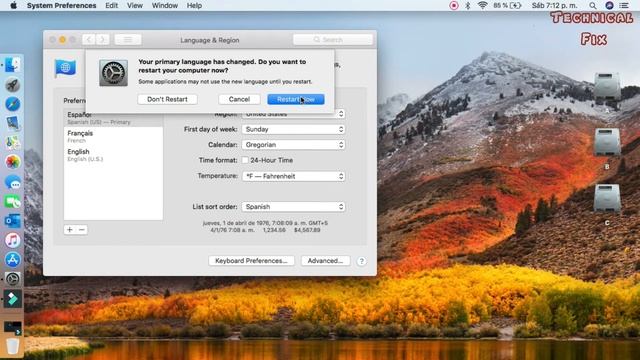Click the Language & Region flag icon

65,68
